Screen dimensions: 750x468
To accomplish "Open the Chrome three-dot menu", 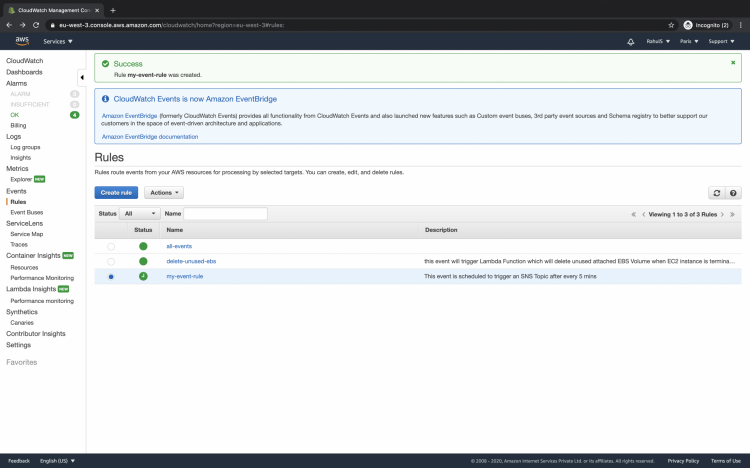I will 740,25.
